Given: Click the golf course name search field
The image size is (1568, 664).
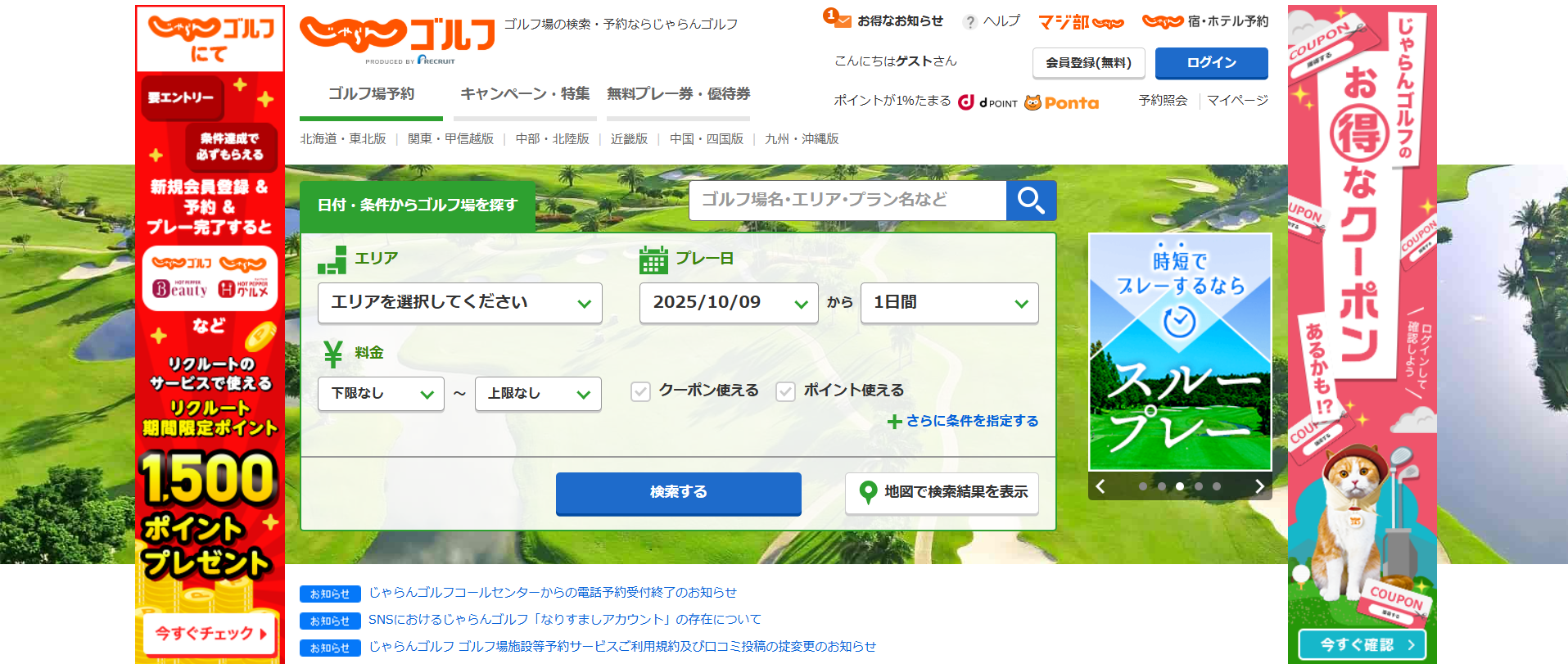Looking at the screenshot, I should pyautogui.click(x=847, y=201).
